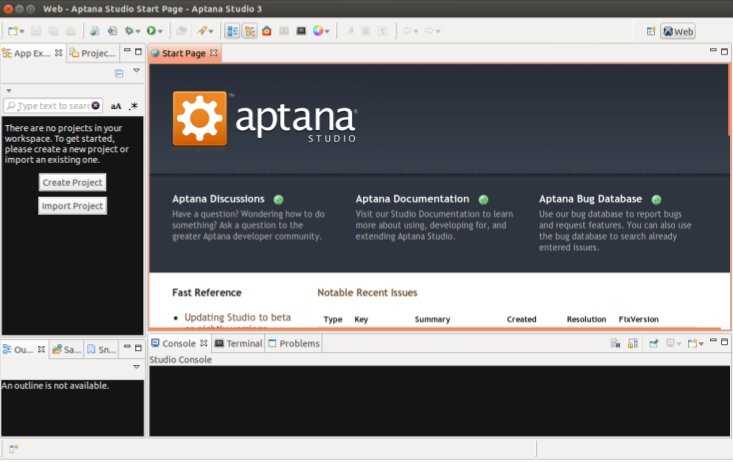Click the New wizard icon in toolbar
Viewport: 733px width, 462px height.
coord(13,31)
